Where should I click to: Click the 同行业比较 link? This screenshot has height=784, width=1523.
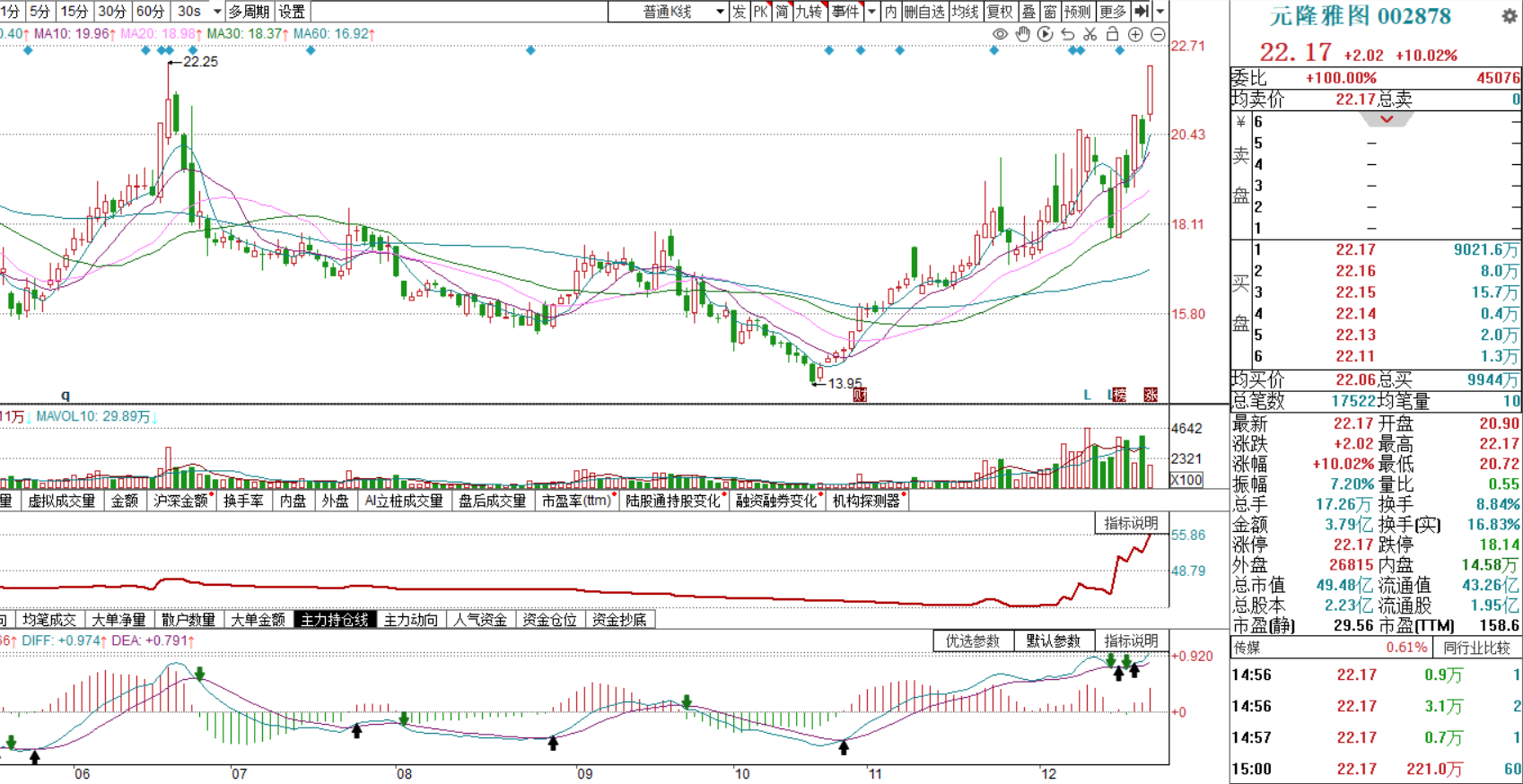(x=1476, y=648)
